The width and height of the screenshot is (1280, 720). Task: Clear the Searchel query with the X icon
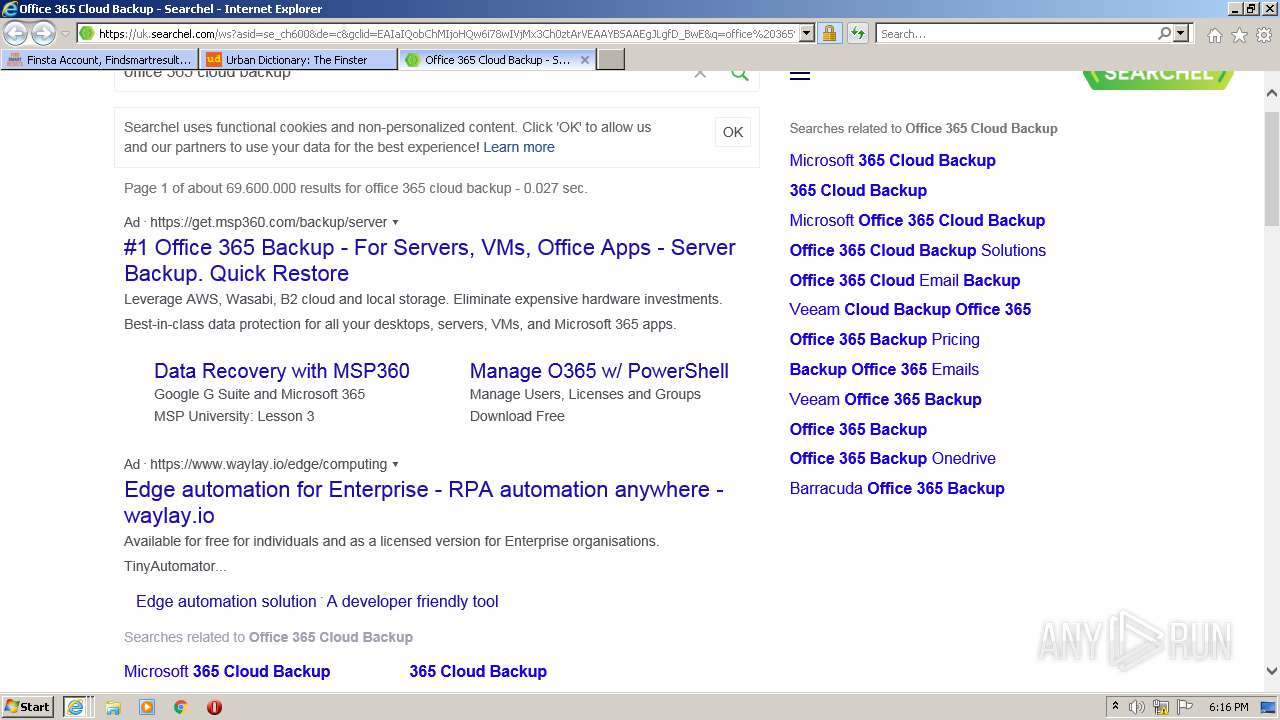(700, 73)
